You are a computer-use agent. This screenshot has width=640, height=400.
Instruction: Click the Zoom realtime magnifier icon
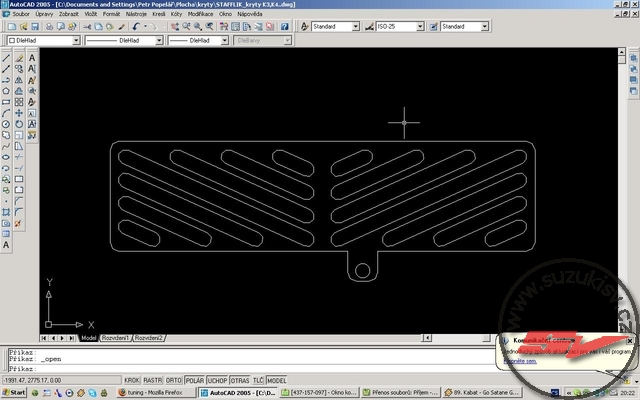pyautogui.click(x=187, y=27)
